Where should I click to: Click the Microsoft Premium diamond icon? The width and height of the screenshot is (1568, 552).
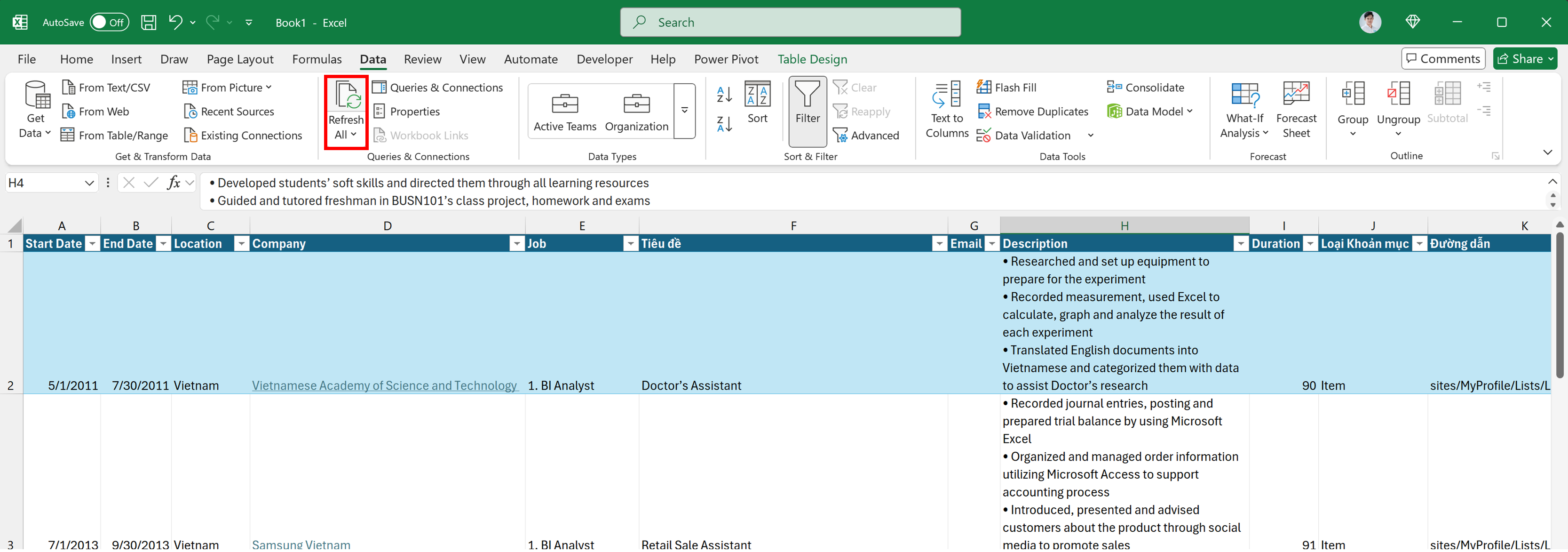tap(1413, 22)
